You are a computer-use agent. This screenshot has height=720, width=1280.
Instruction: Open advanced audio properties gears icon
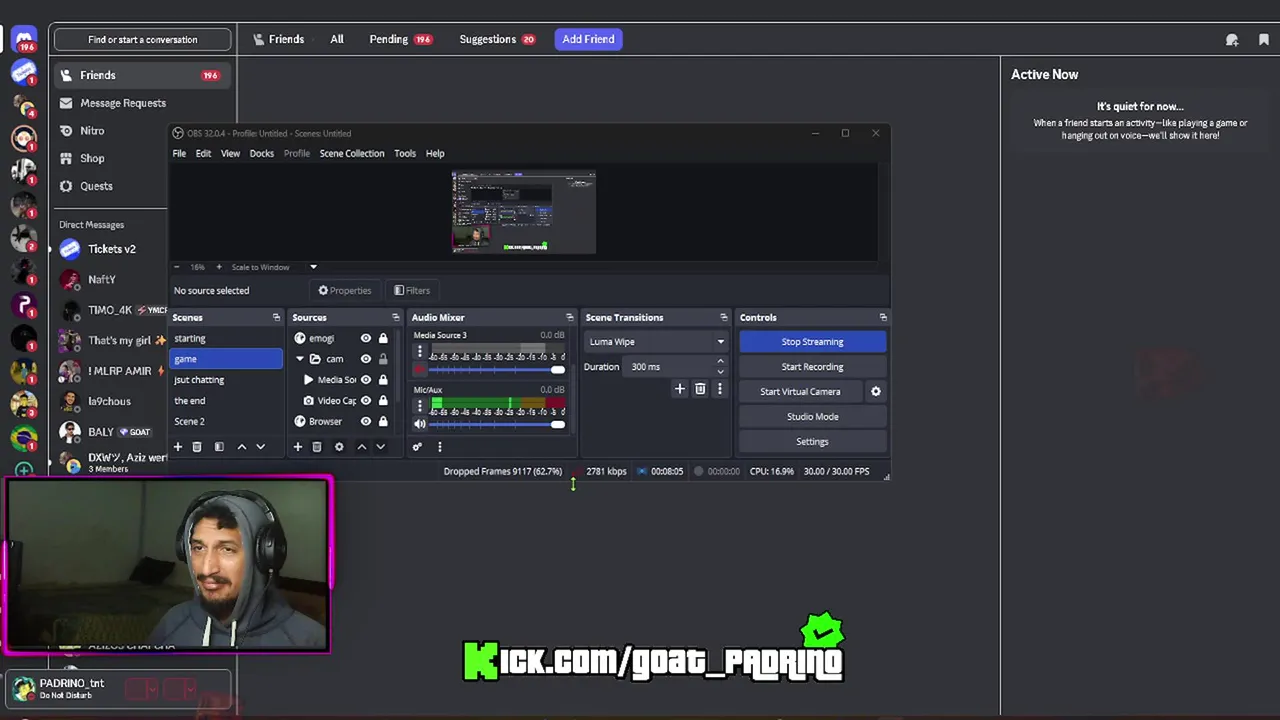coord(417,447)
